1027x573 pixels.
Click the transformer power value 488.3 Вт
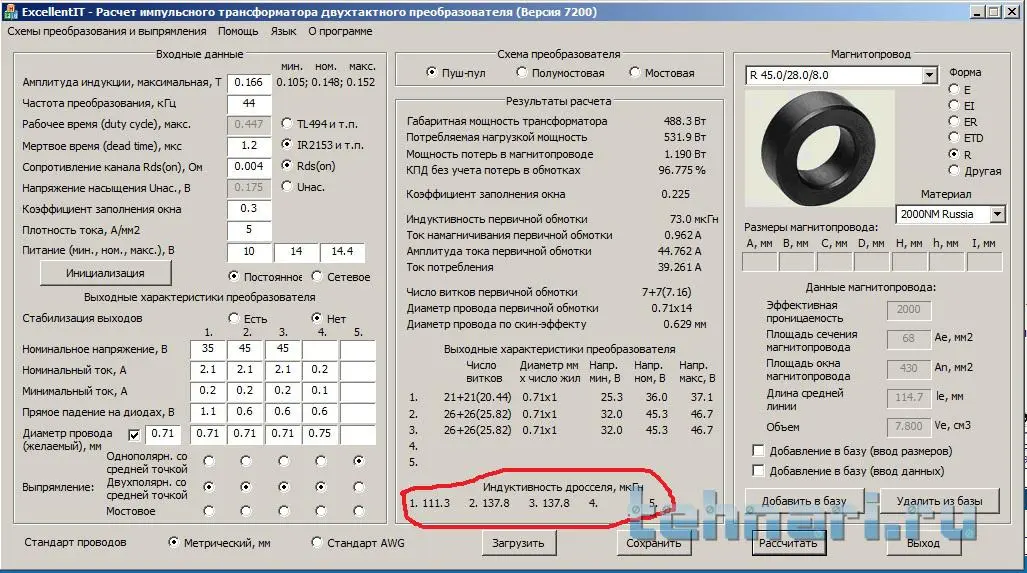(x=684, y=121)
